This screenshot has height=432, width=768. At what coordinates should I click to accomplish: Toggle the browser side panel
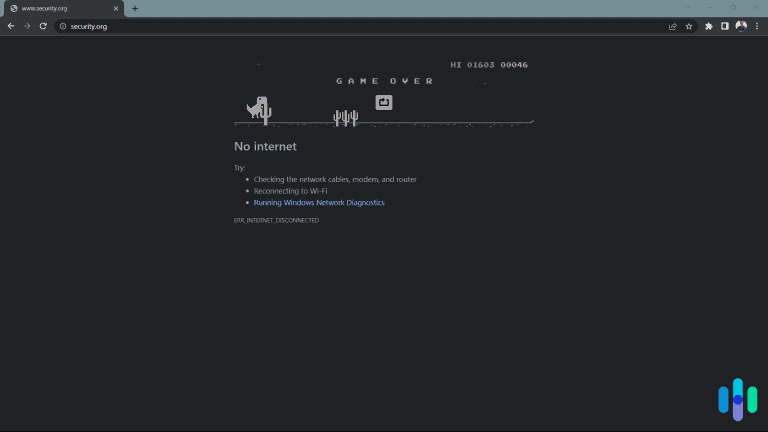click(x=725, y=26)
